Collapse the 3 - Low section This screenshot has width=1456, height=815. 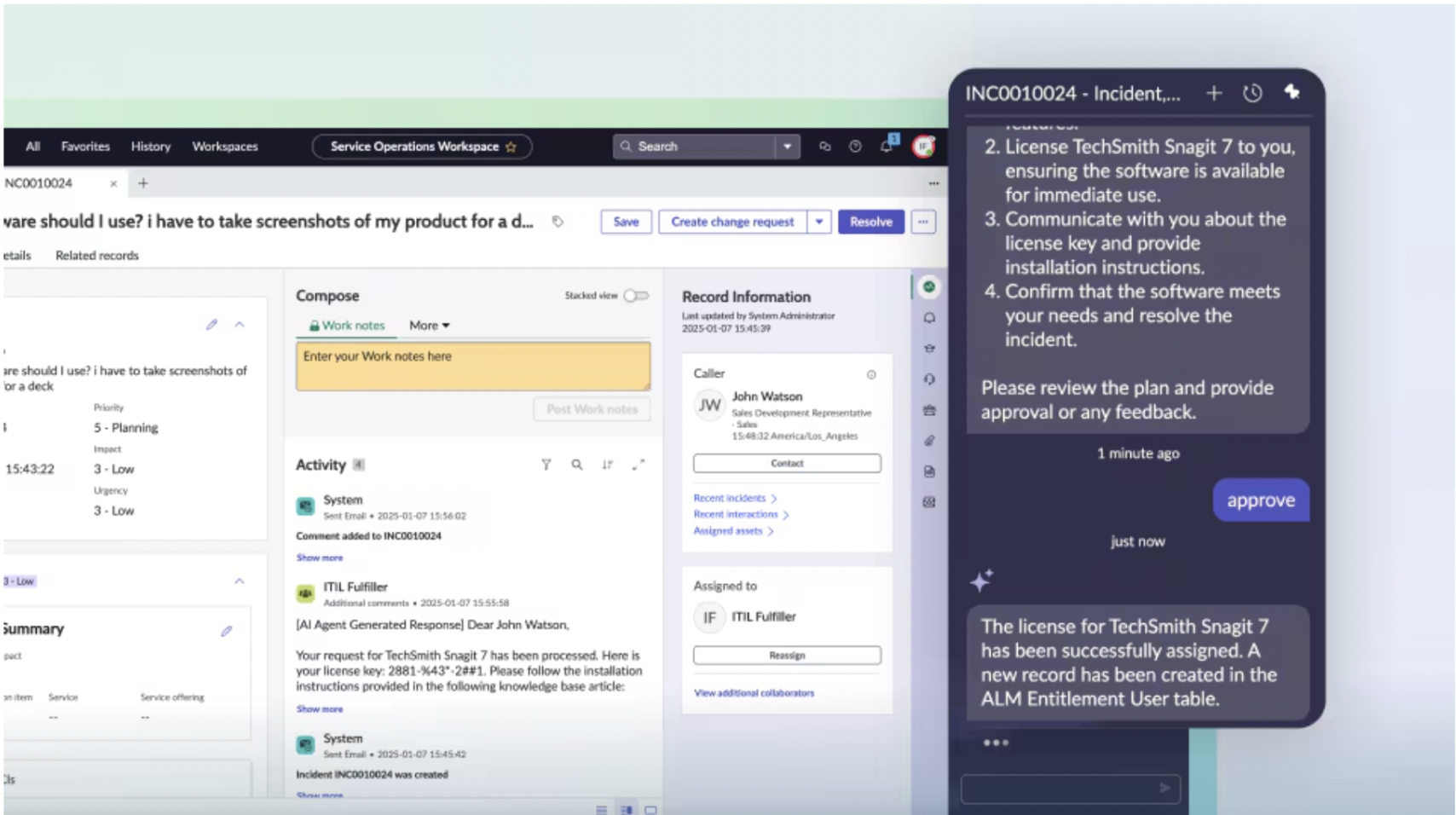point(240,581)
